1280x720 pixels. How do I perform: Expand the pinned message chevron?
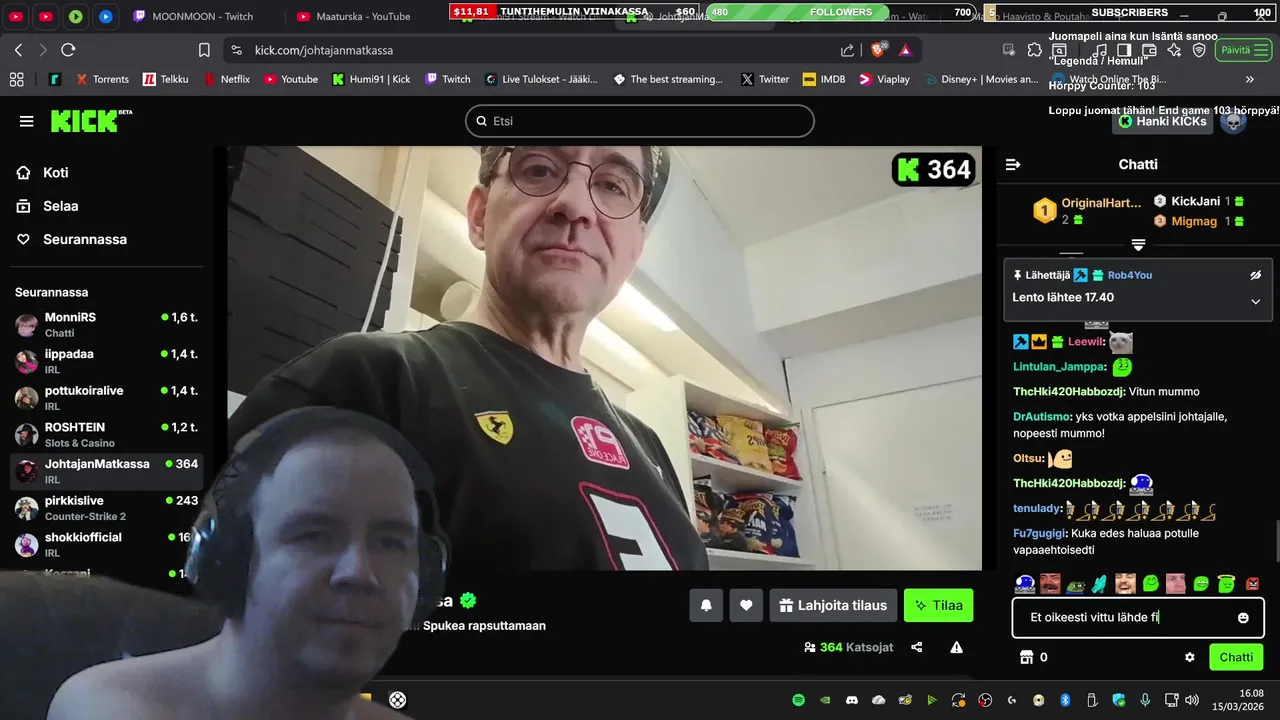pos(1256,301)
